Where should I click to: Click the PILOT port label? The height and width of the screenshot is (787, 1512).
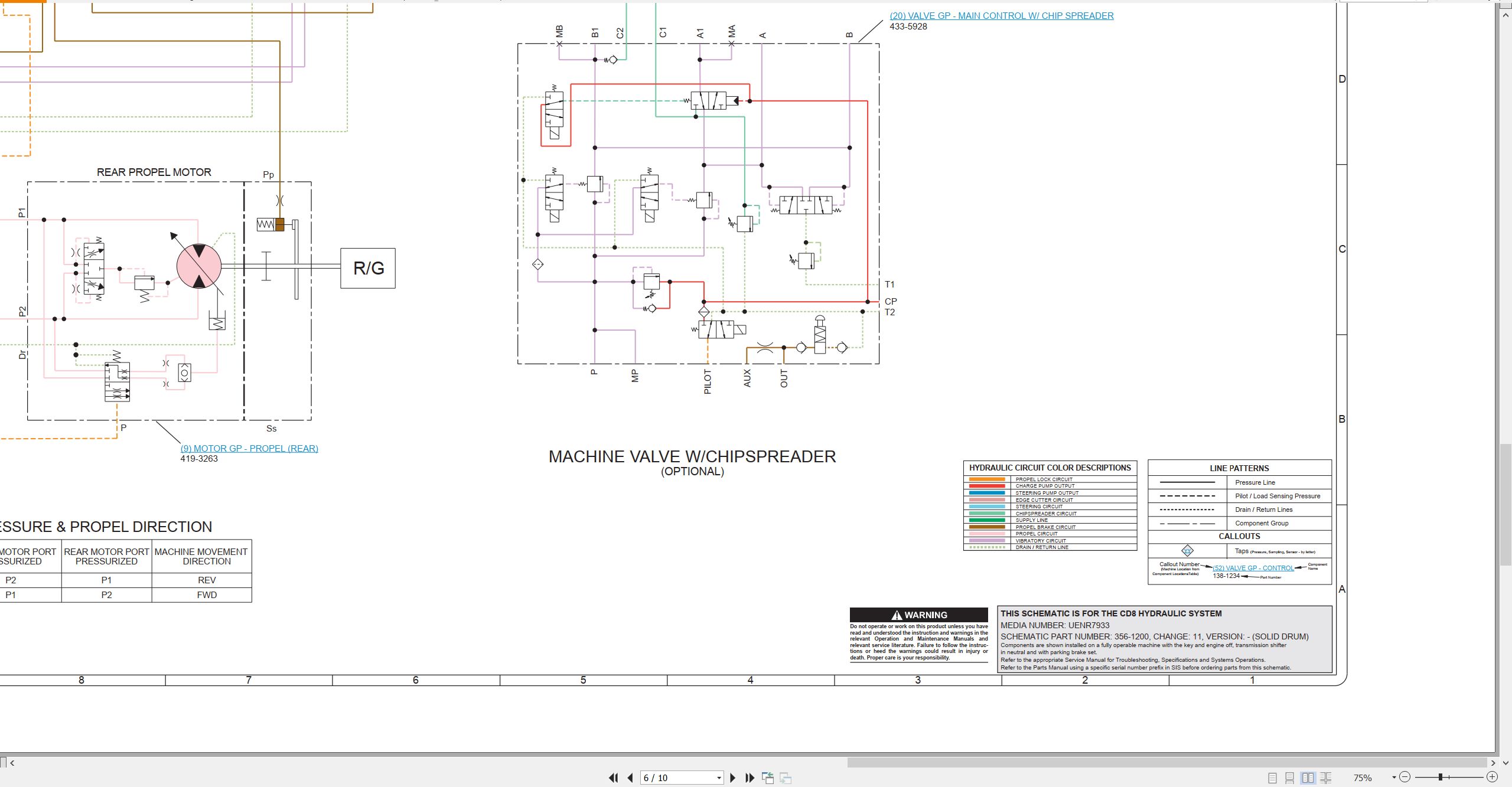tap(708, 382)
